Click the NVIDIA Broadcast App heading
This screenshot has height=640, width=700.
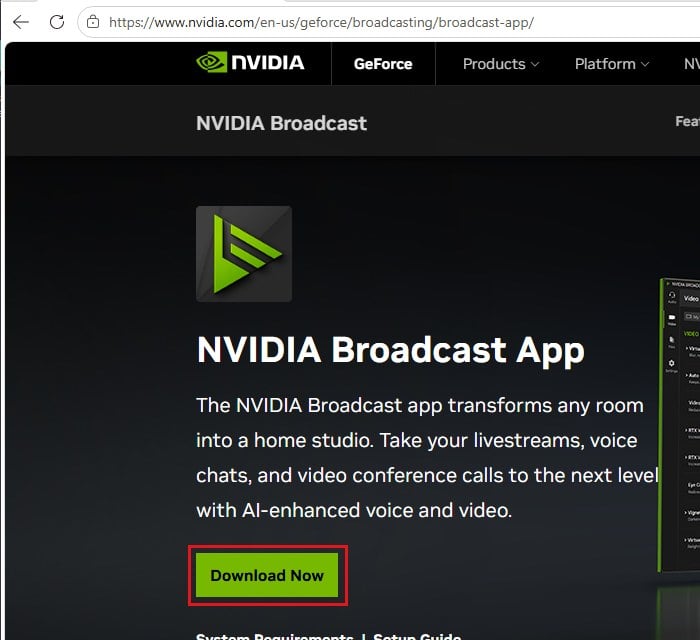coord(391,350)
